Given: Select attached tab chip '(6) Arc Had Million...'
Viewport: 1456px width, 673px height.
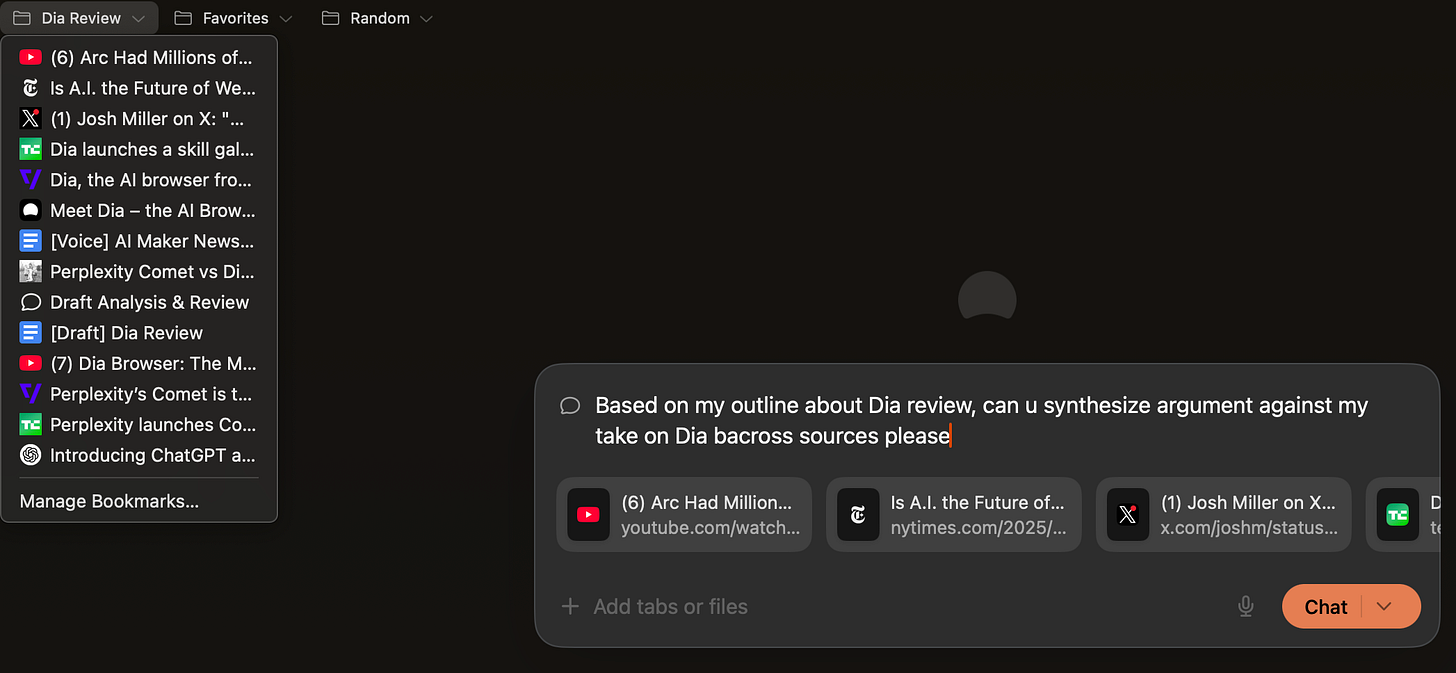Looking at the screenshot, I should (x=684, y=514).
